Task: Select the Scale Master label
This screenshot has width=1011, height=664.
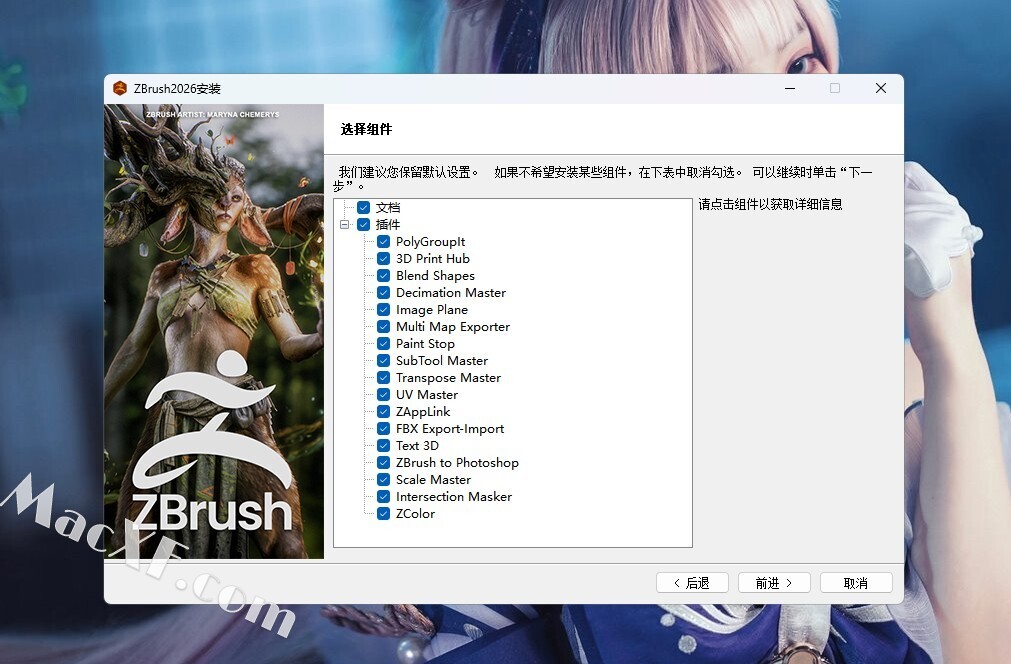Action: (x=433, y=480)
